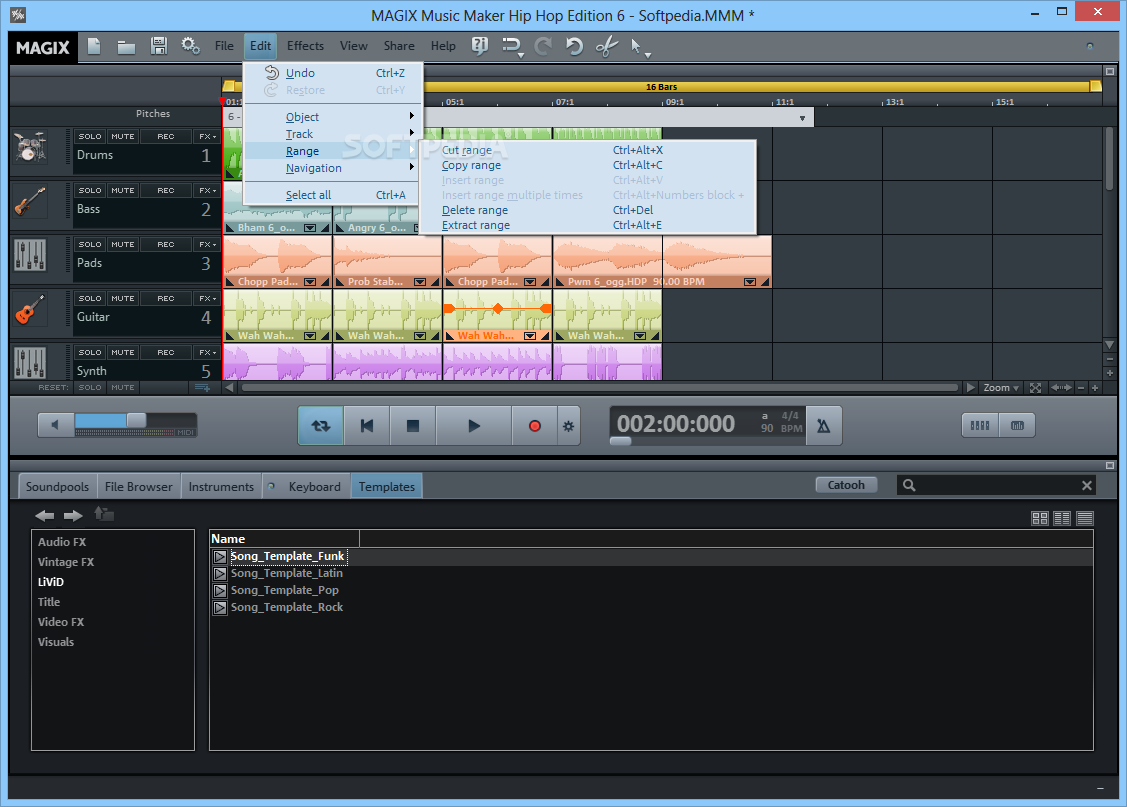Click the master volume slider handle
Screen dimensions: 1127x807
pyautogui.click(x=137, y=420)
